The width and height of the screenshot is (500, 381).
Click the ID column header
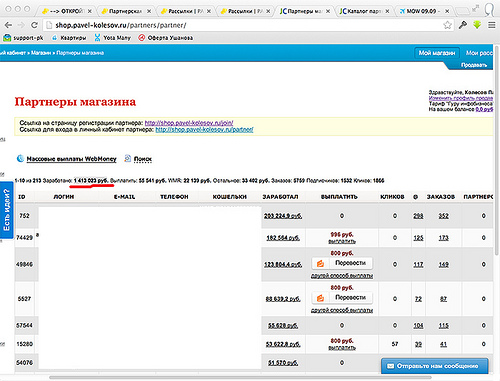point(22,197)
